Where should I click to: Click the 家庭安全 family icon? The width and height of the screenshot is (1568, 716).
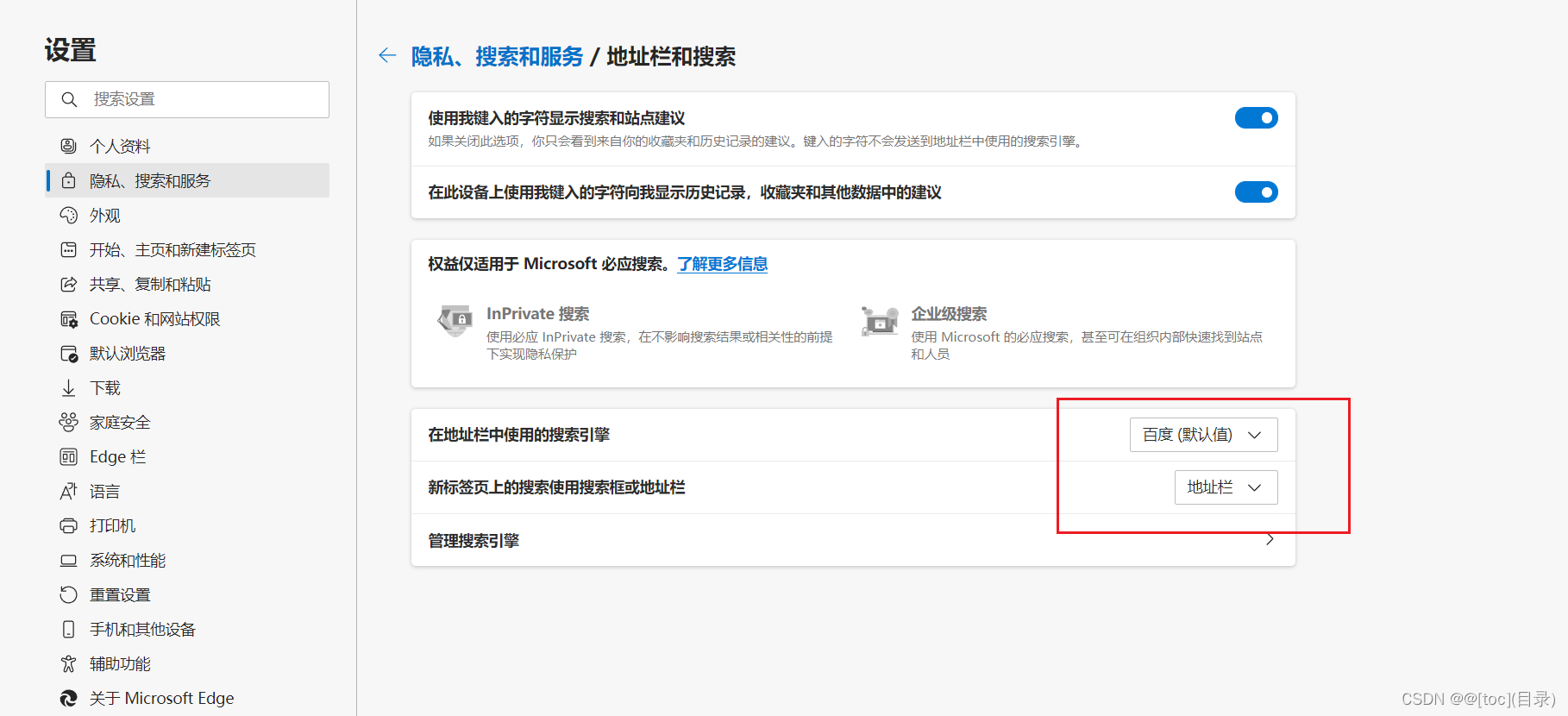click(x=68, y=422)
